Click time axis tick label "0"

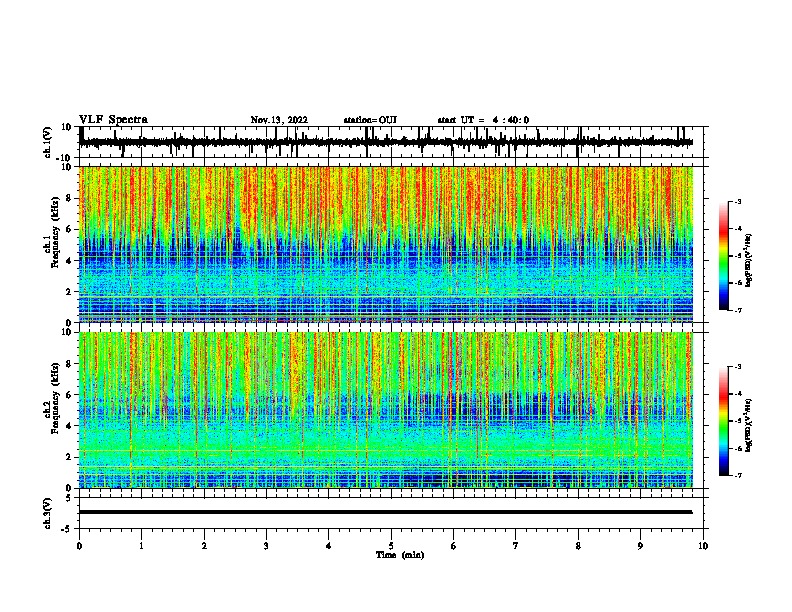pyautogui.click(x=79, y=546)
